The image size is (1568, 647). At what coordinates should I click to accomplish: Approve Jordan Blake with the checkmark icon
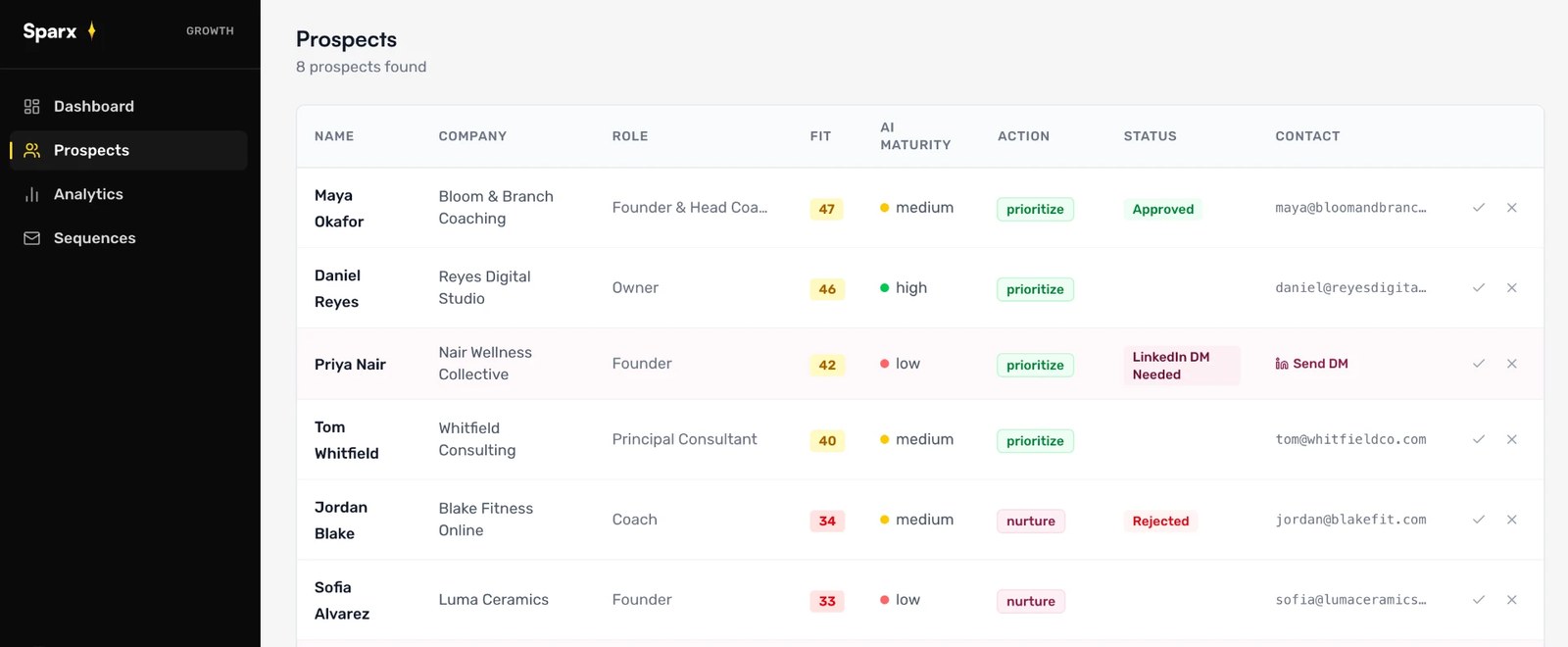(x=1479, y=520)
